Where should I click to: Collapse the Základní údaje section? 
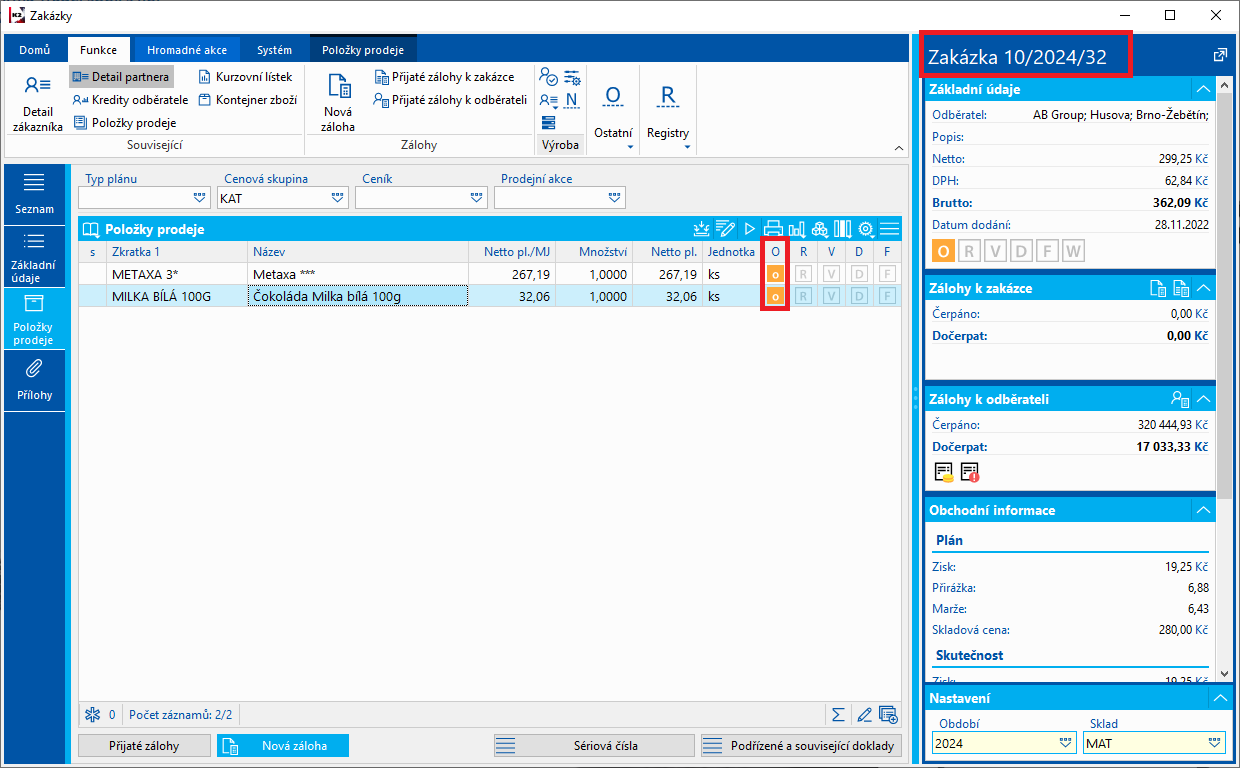tap(1204, 89)
